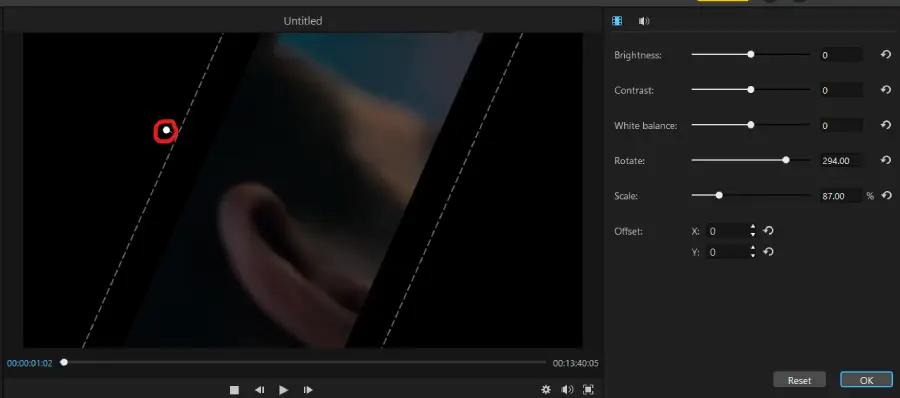Open the video adjustment tab icon
Viewport: 900px width, 398px height.
tap(617, 21)
